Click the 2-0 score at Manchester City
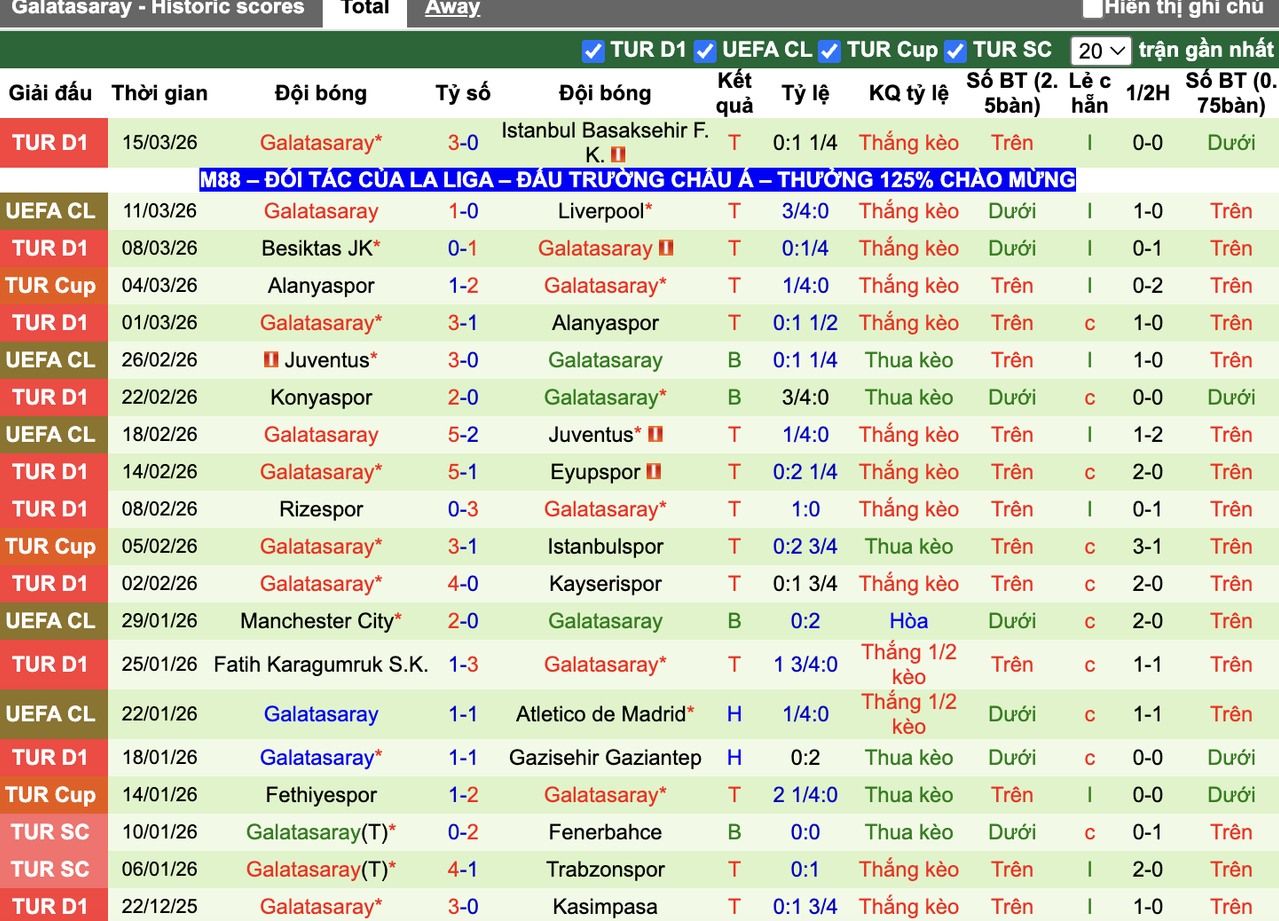 [x=463, y=621]
